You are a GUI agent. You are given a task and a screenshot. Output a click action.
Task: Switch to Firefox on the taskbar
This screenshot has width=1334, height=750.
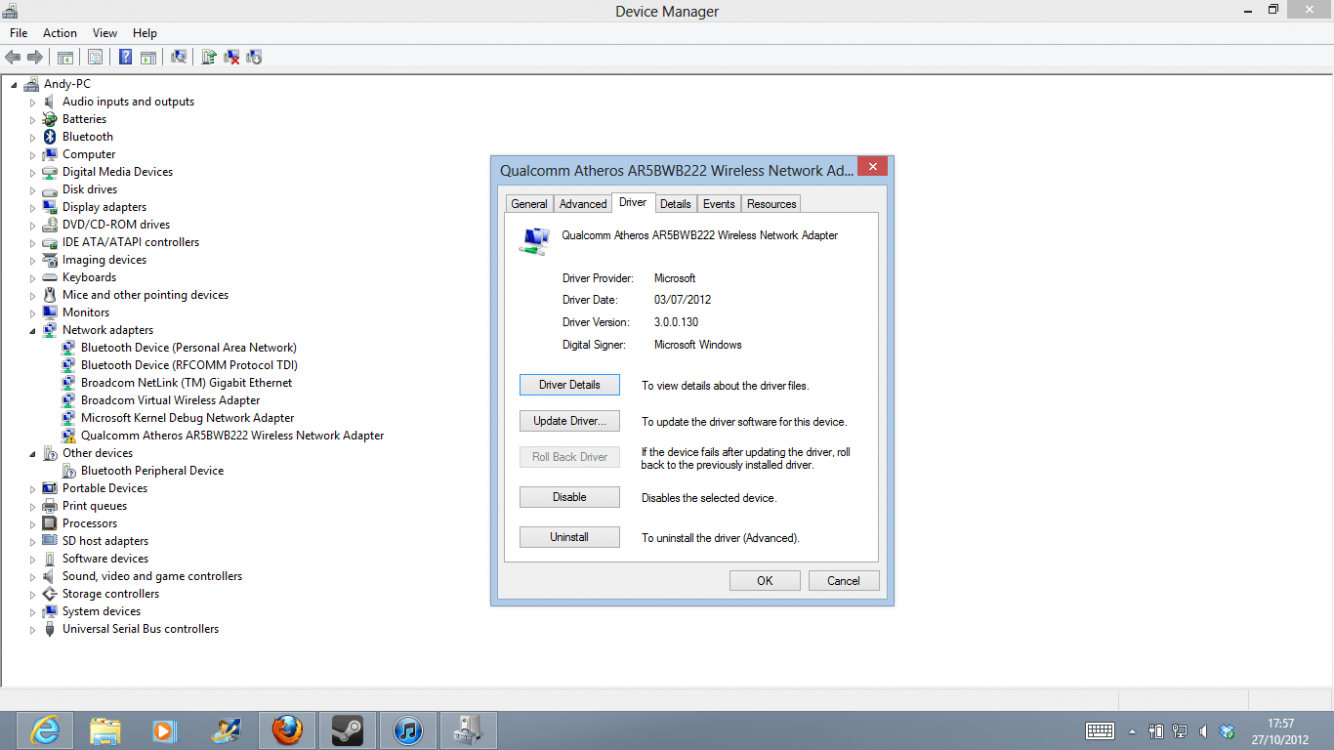[287, 731]
